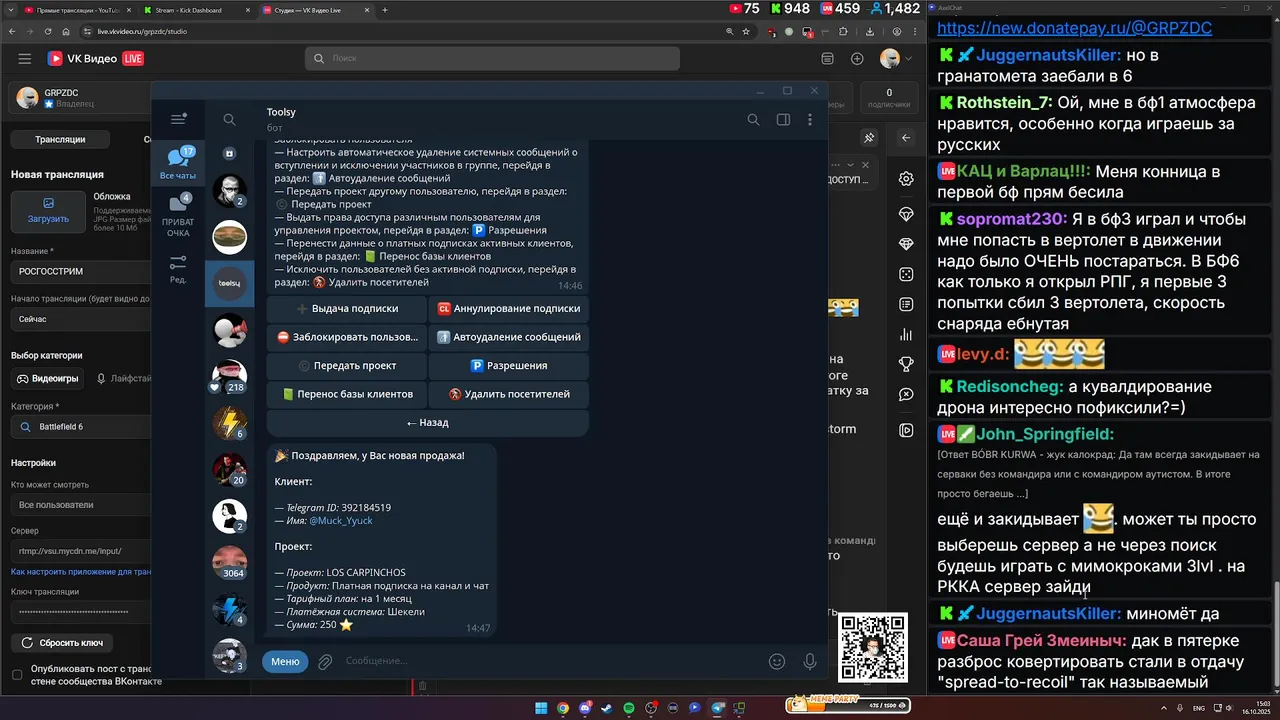Click the Аннулирование подписки bot button

click(x=509, y=309)
